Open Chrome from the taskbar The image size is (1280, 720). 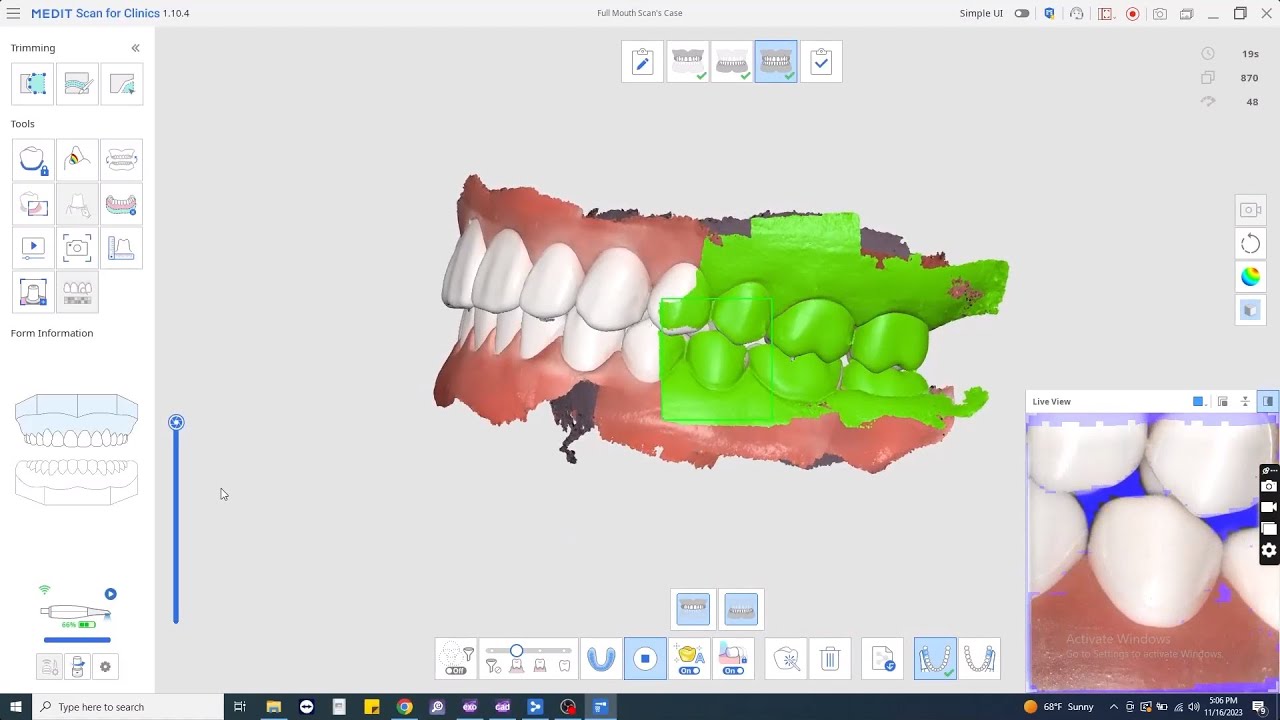point(404,707)
